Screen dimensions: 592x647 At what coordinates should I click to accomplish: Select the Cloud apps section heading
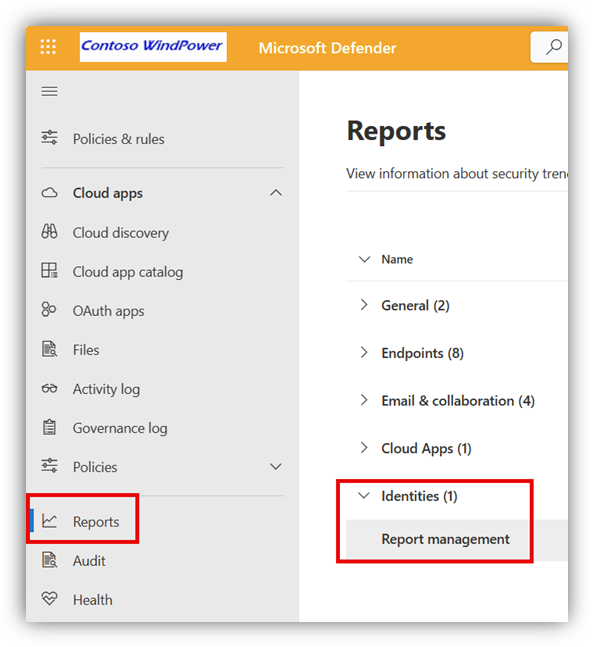point(108,193)
